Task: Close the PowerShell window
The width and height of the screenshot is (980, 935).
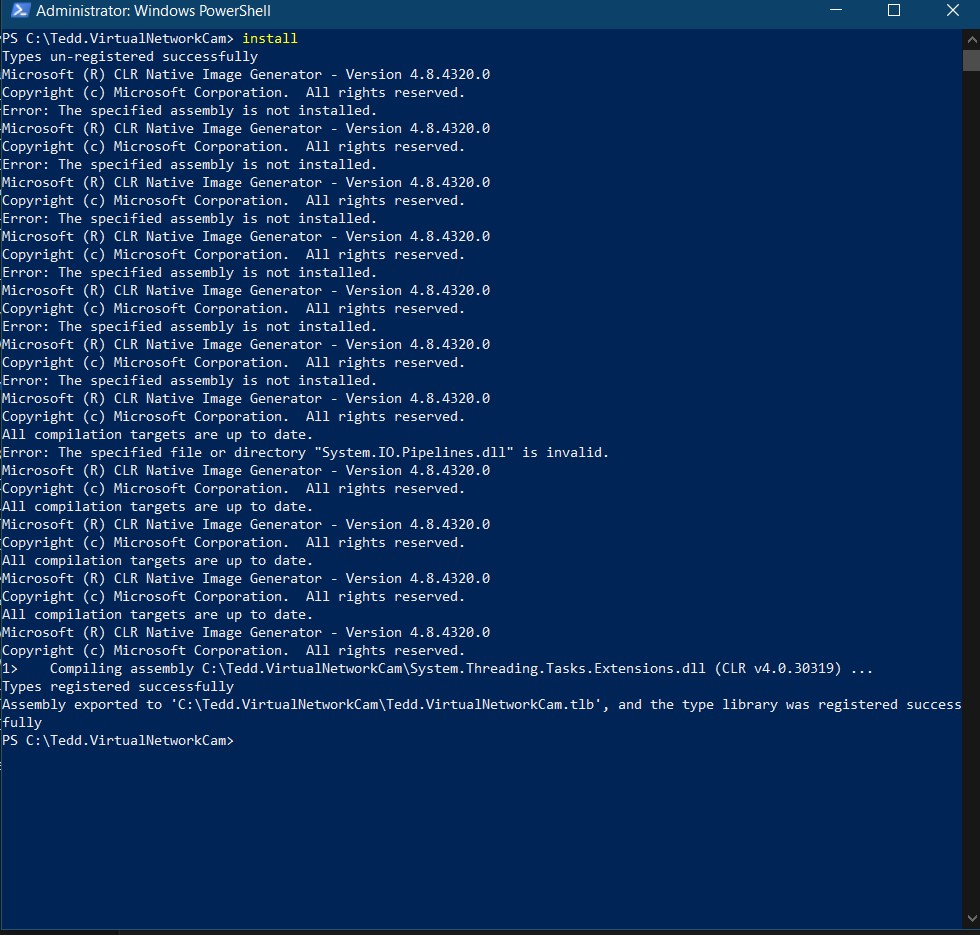Action: (952, 11)
